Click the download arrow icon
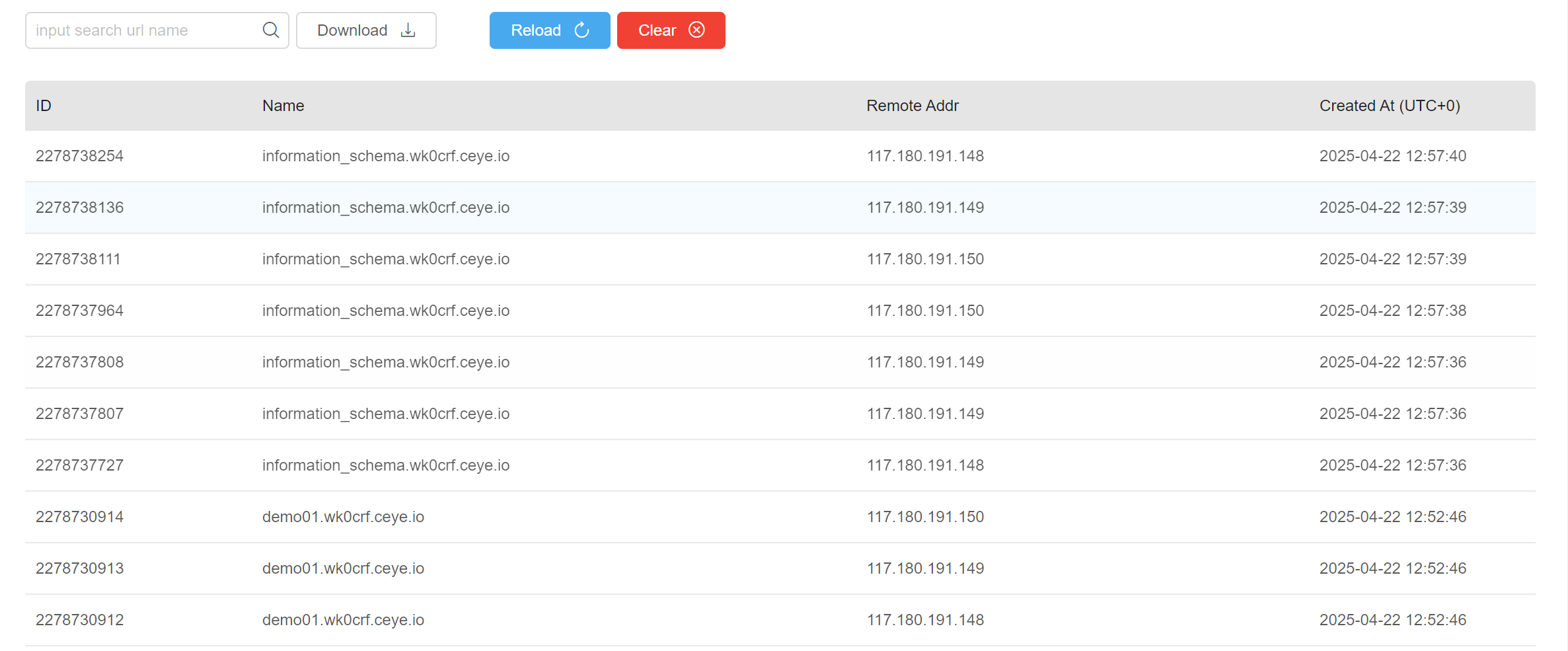1568x651 pixels. pyautogui.click(x=408, y=30)
